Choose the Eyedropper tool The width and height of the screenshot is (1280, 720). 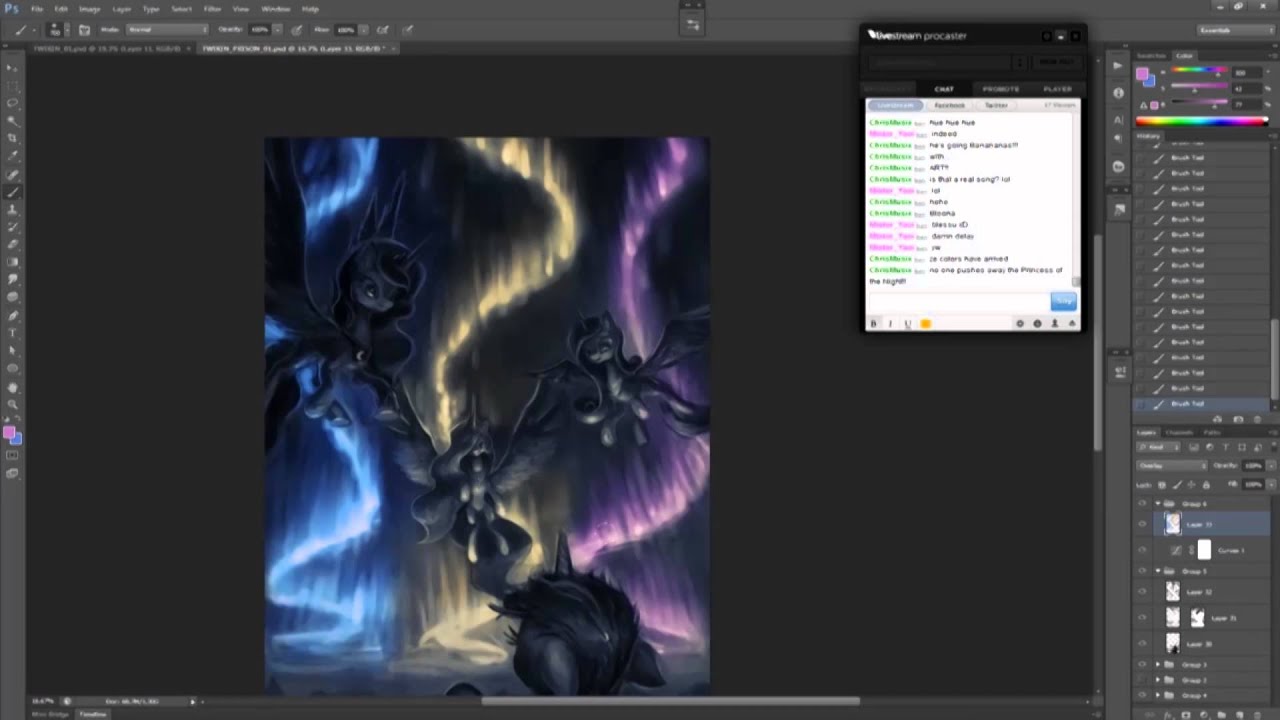pyautogui.click(x=12, y=156)
